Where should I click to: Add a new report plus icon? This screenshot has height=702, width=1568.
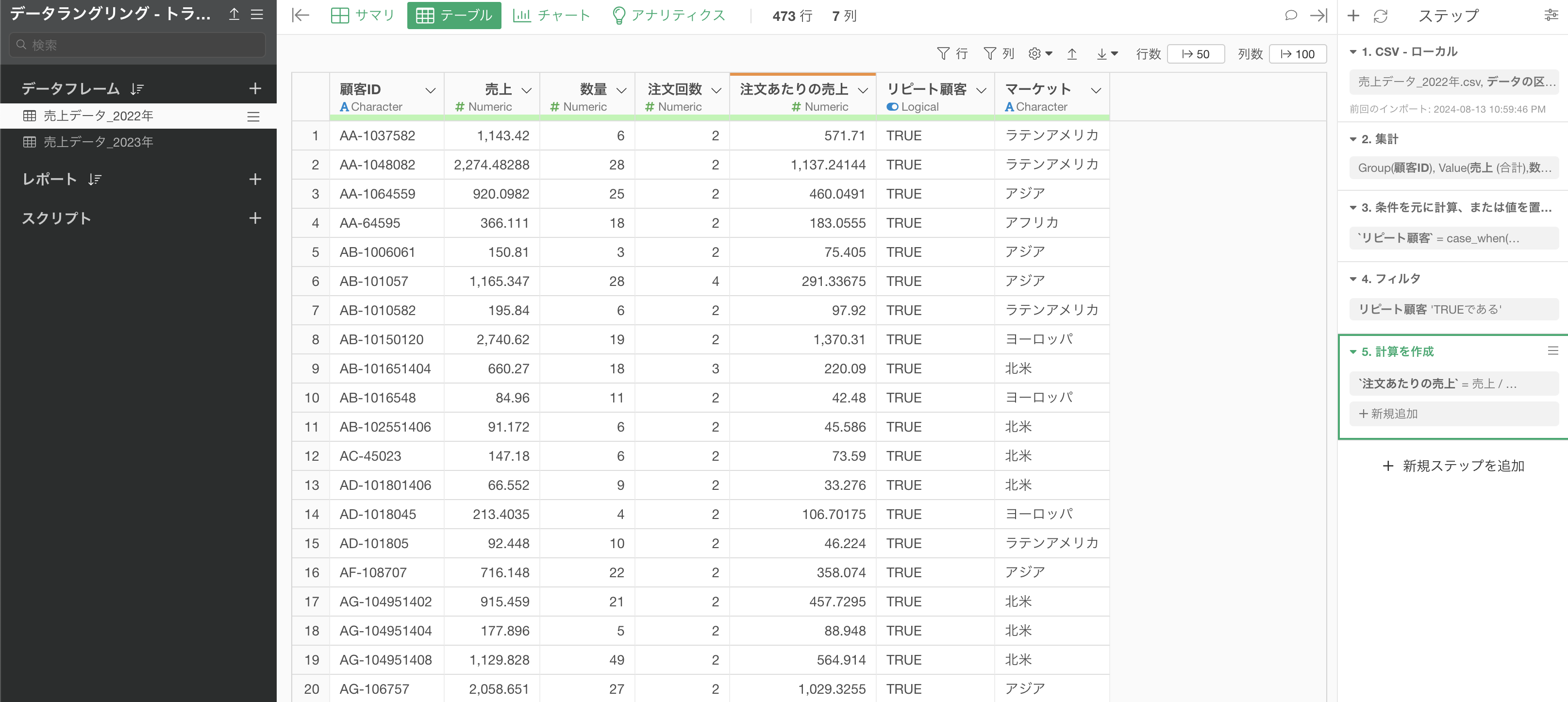point(255,179)
